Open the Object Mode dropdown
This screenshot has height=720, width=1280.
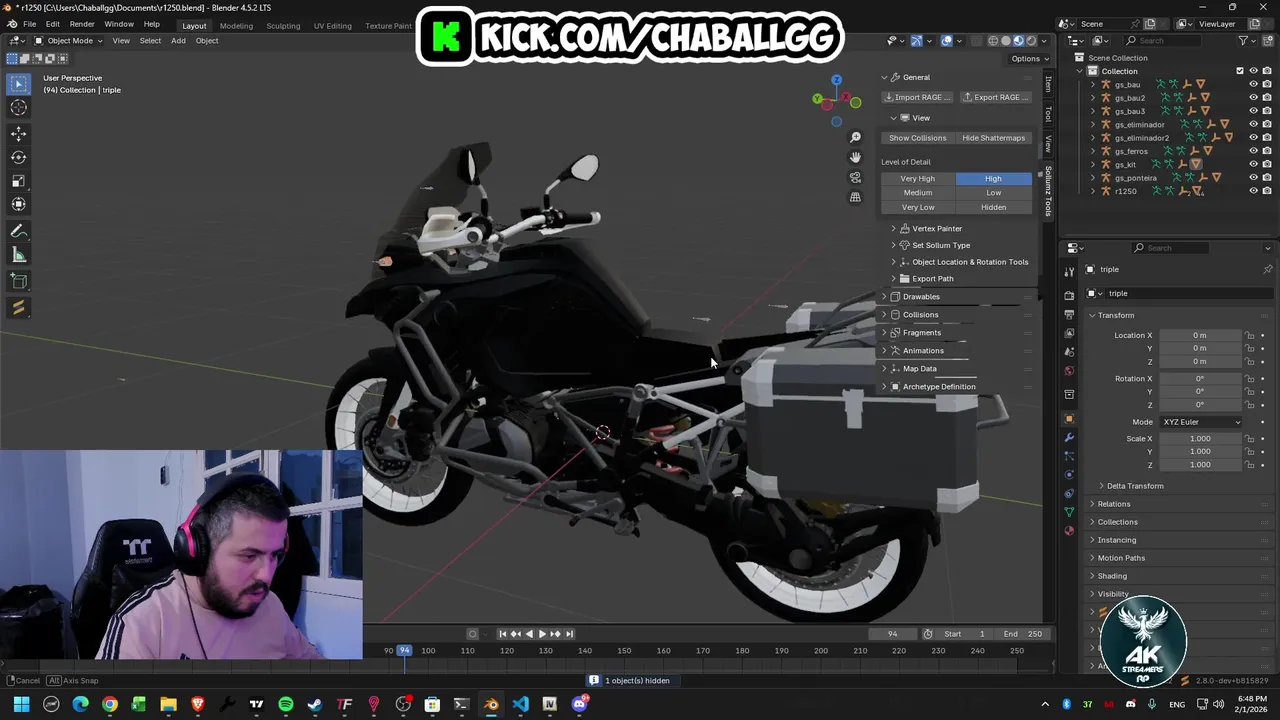pyautogui.click(x=70, y=41)
